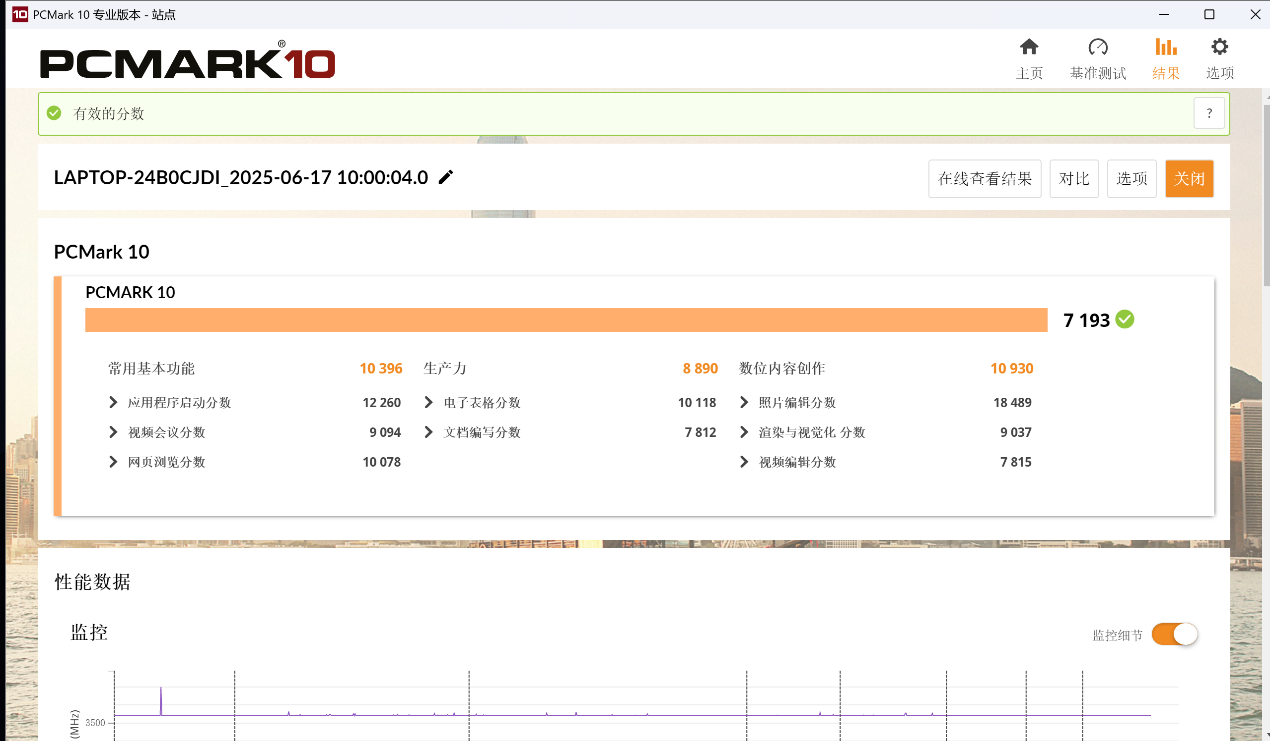Expand 渲染与视觉化分数 row
This screenshot has height=741, width=1270.
coord(744,432)
